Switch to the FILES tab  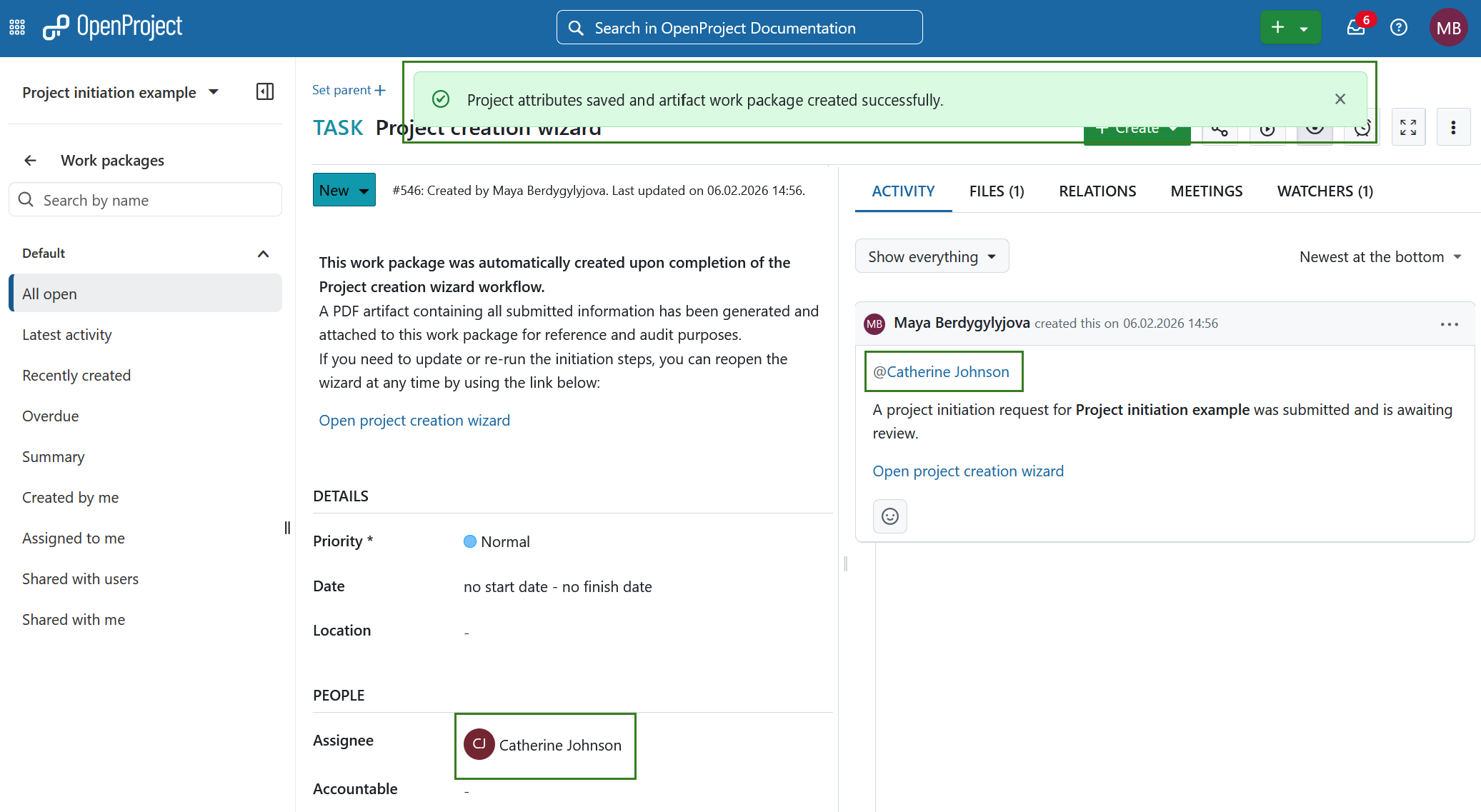[996, 191]
